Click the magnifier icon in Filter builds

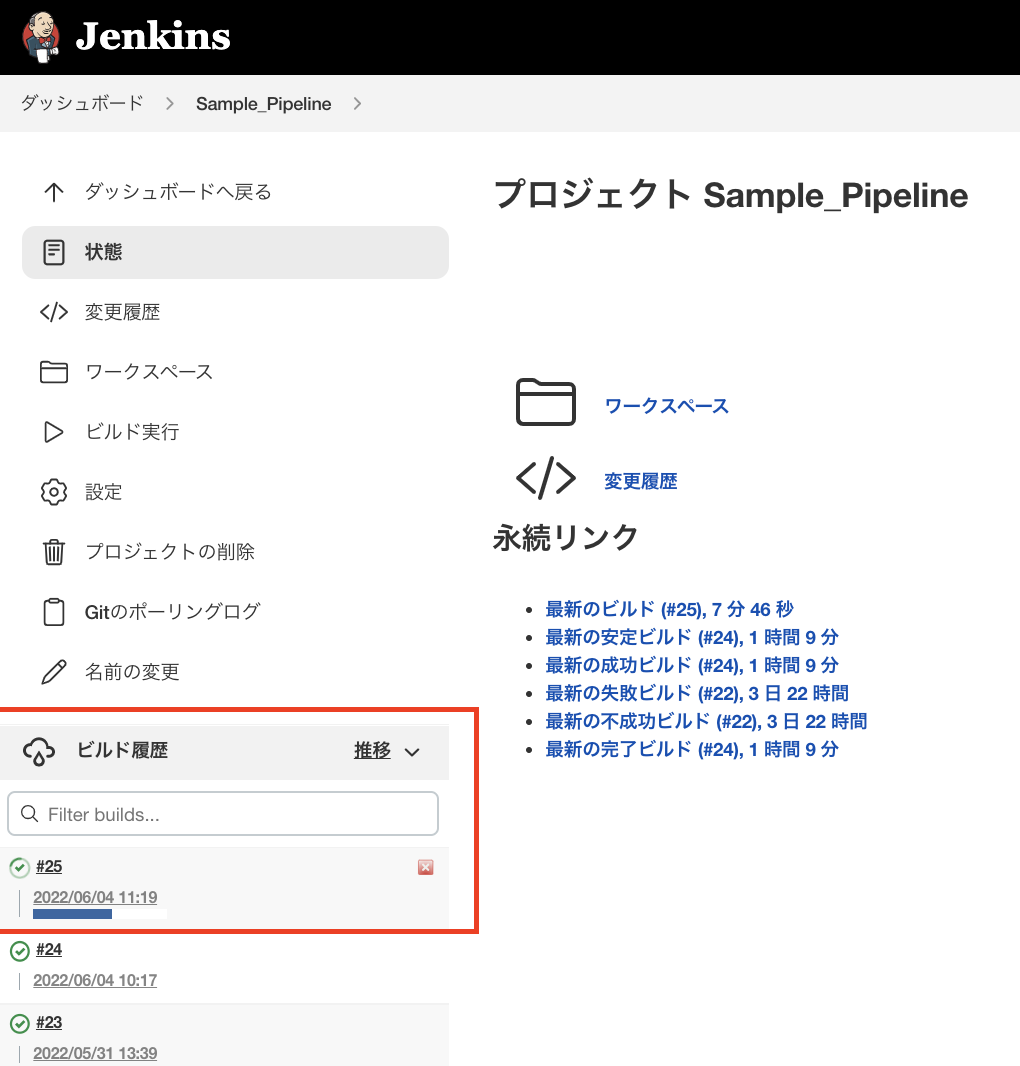[x=29, y=814]
